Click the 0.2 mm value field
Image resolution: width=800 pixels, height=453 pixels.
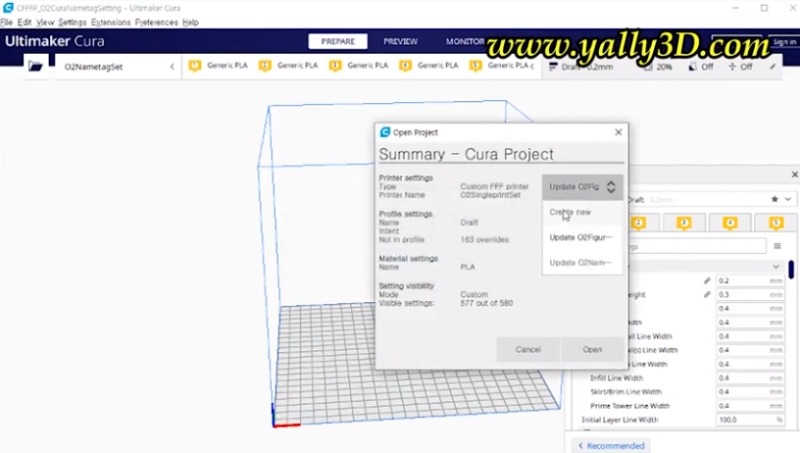coord(750,281)
